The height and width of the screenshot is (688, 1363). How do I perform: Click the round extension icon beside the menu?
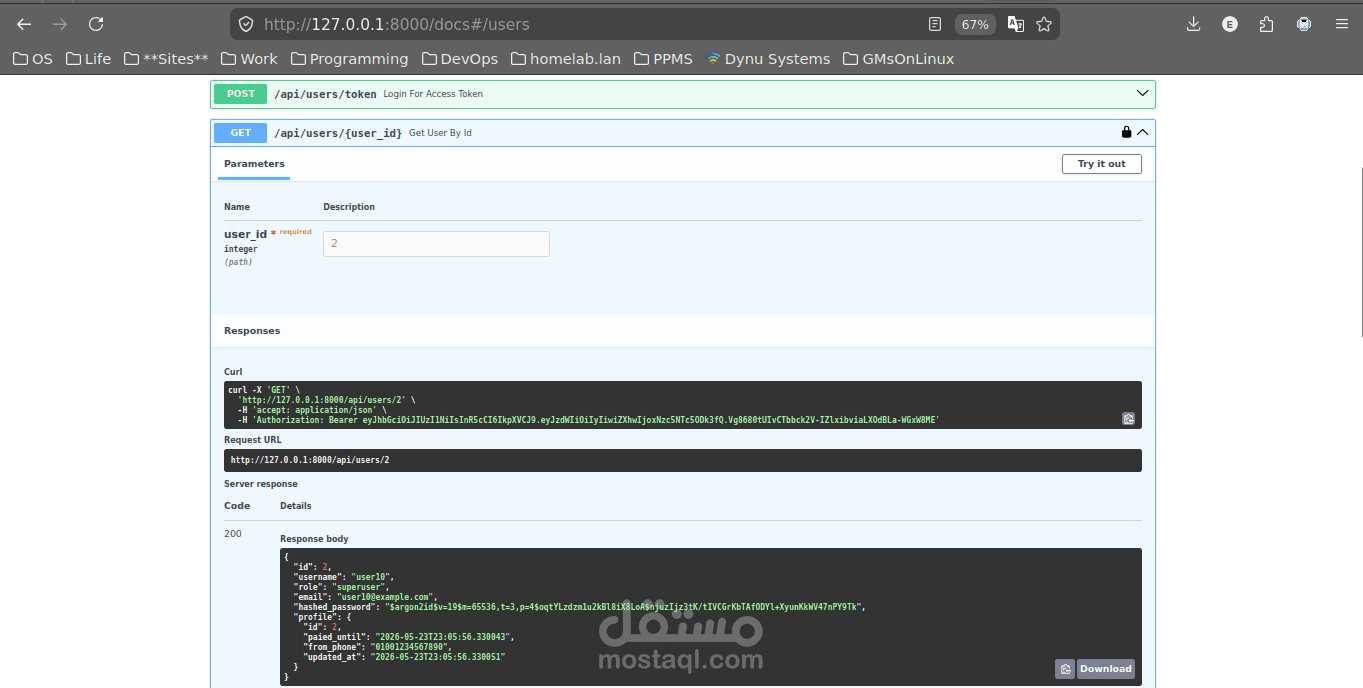point(1304,24)
